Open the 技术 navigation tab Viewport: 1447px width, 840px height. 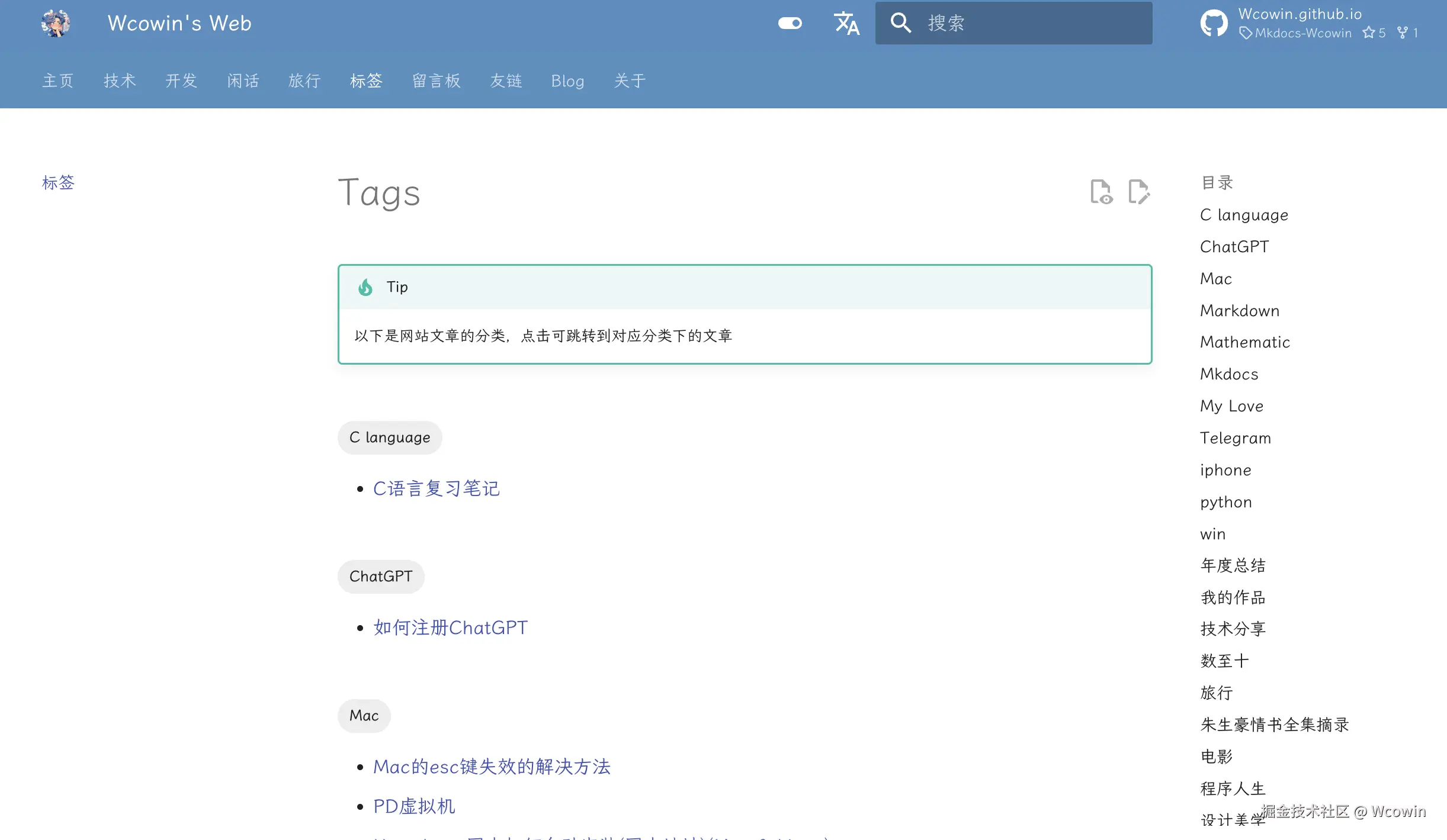pos(120,81)
